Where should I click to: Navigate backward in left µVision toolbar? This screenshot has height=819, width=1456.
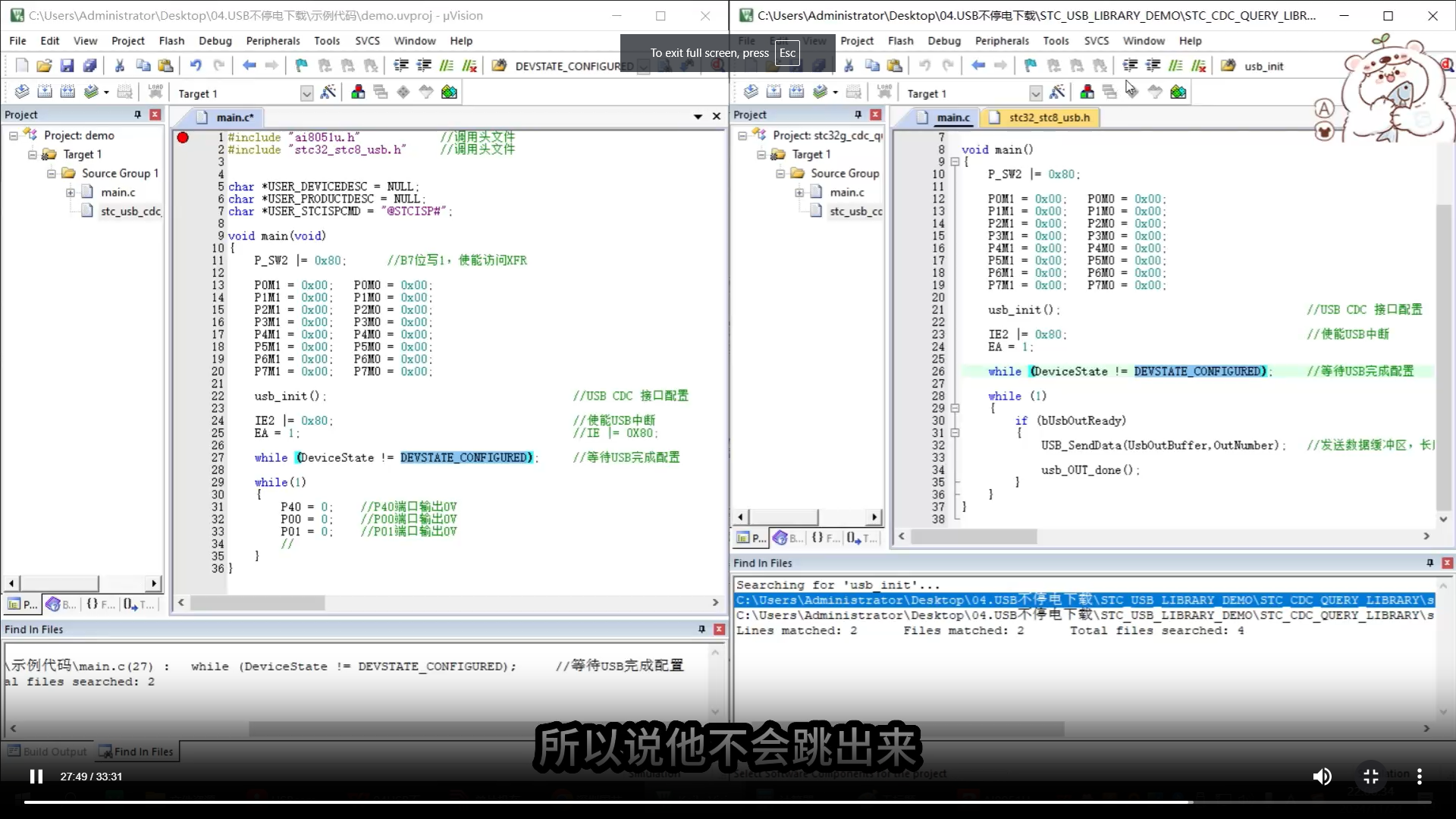pos(249,66)
